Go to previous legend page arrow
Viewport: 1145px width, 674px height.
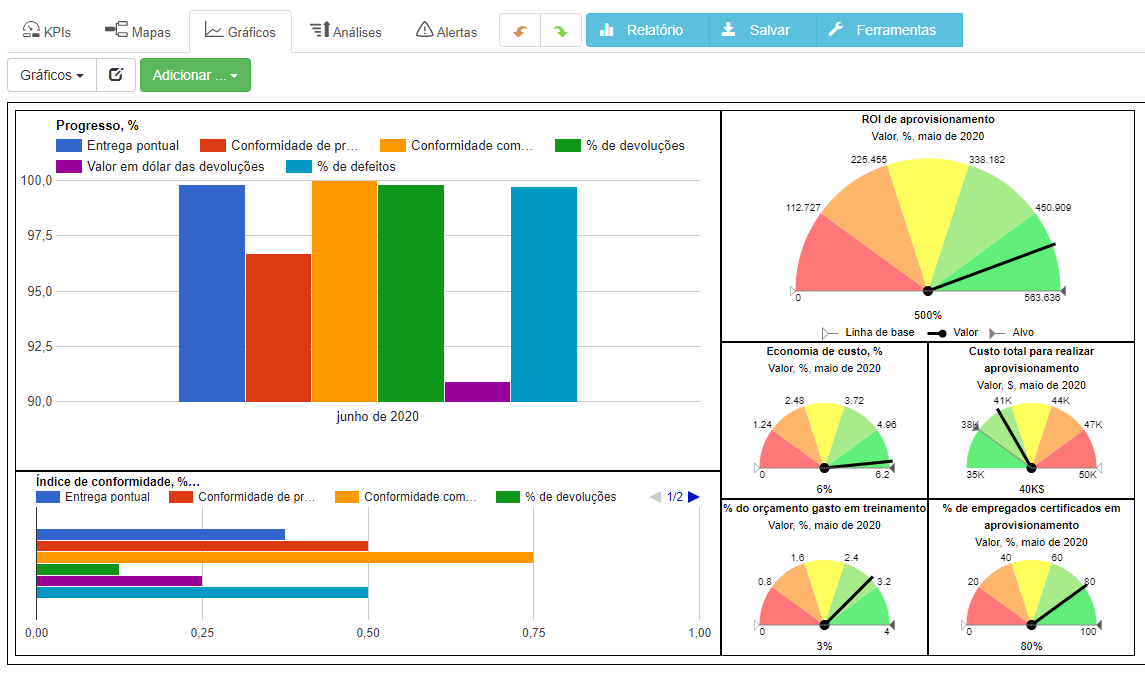coord(655,497)
